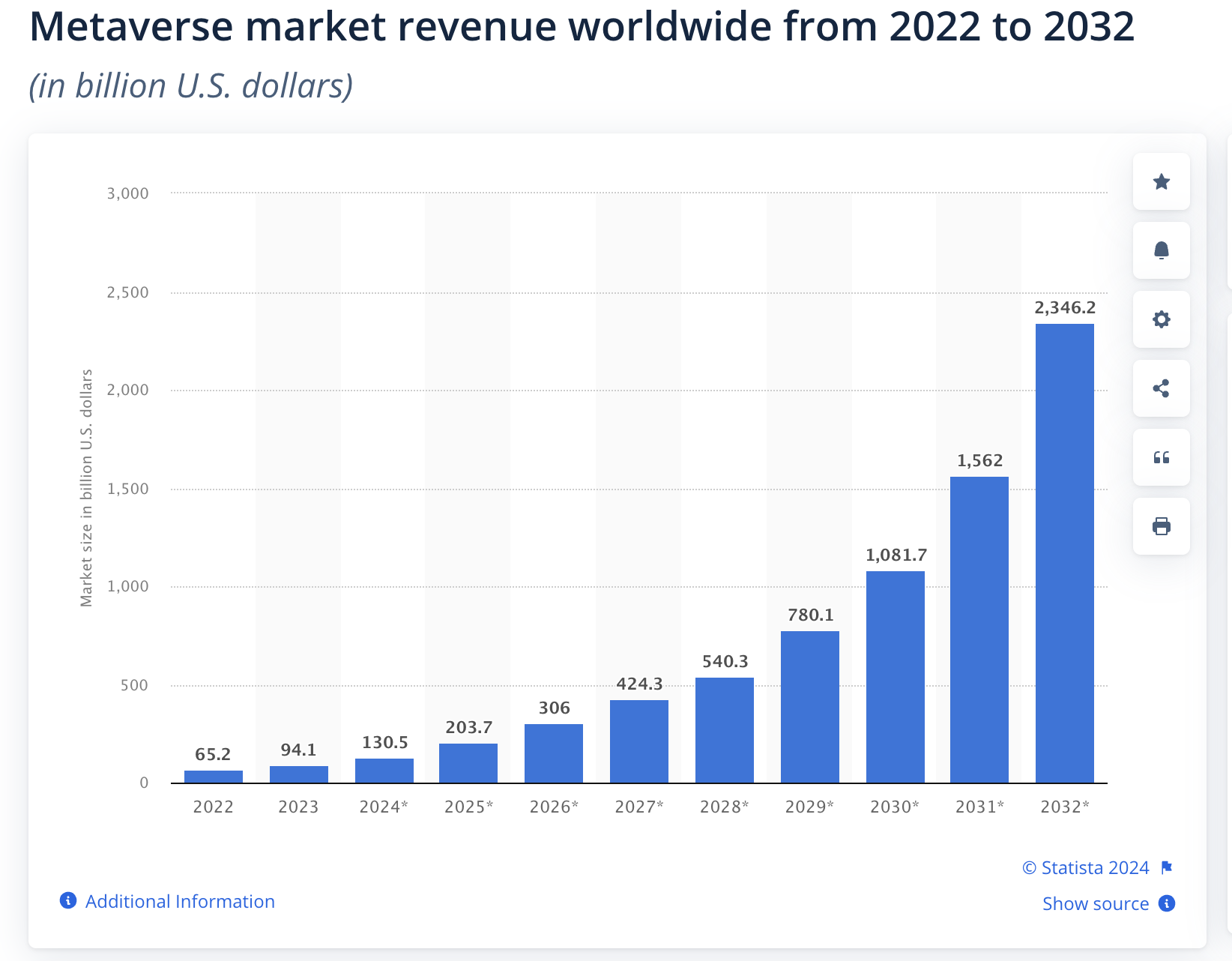Click the 0 y-axis label

tap(144, 783)
